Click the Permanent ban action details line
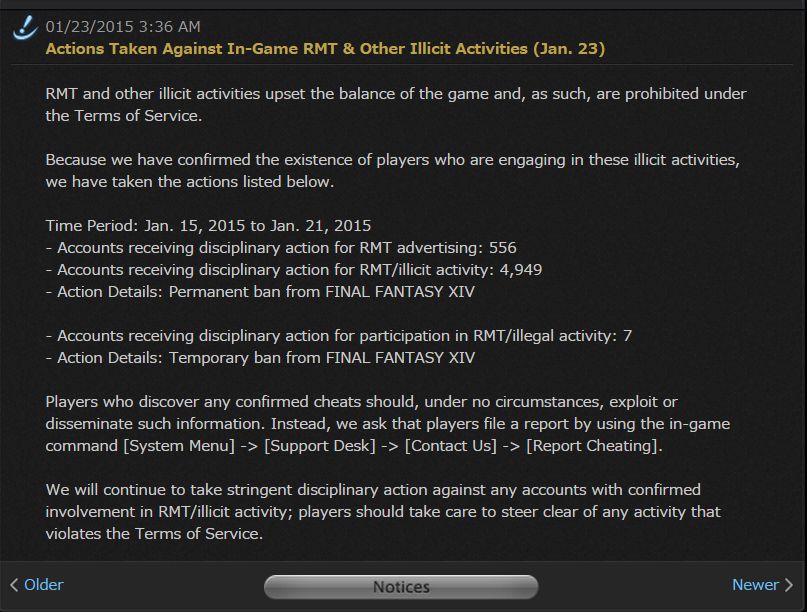The height and width of the screenshot is (612, 807). (260, 292)
